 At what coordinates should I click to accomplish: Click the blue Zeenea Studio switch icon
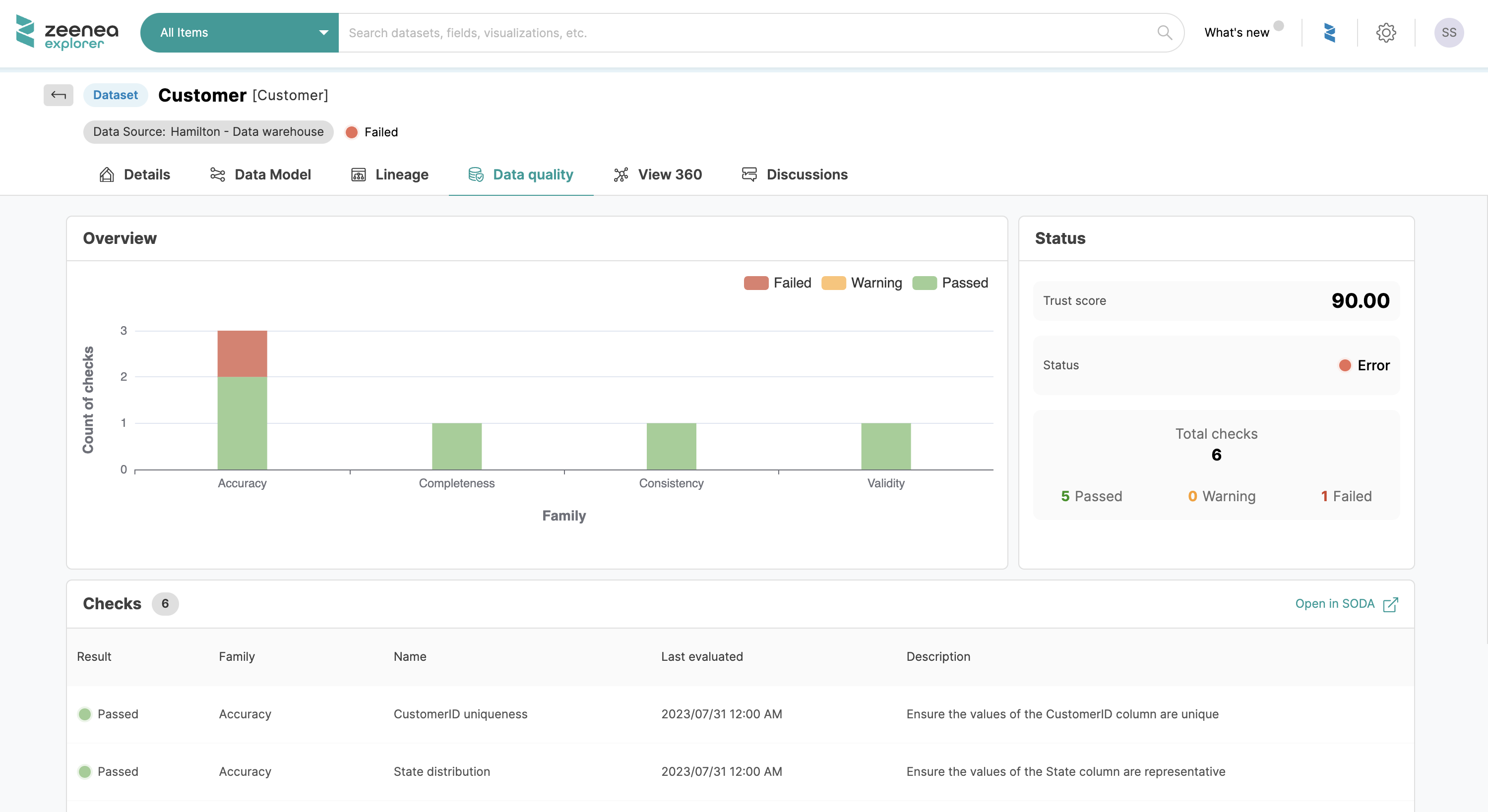point(1330,33)
